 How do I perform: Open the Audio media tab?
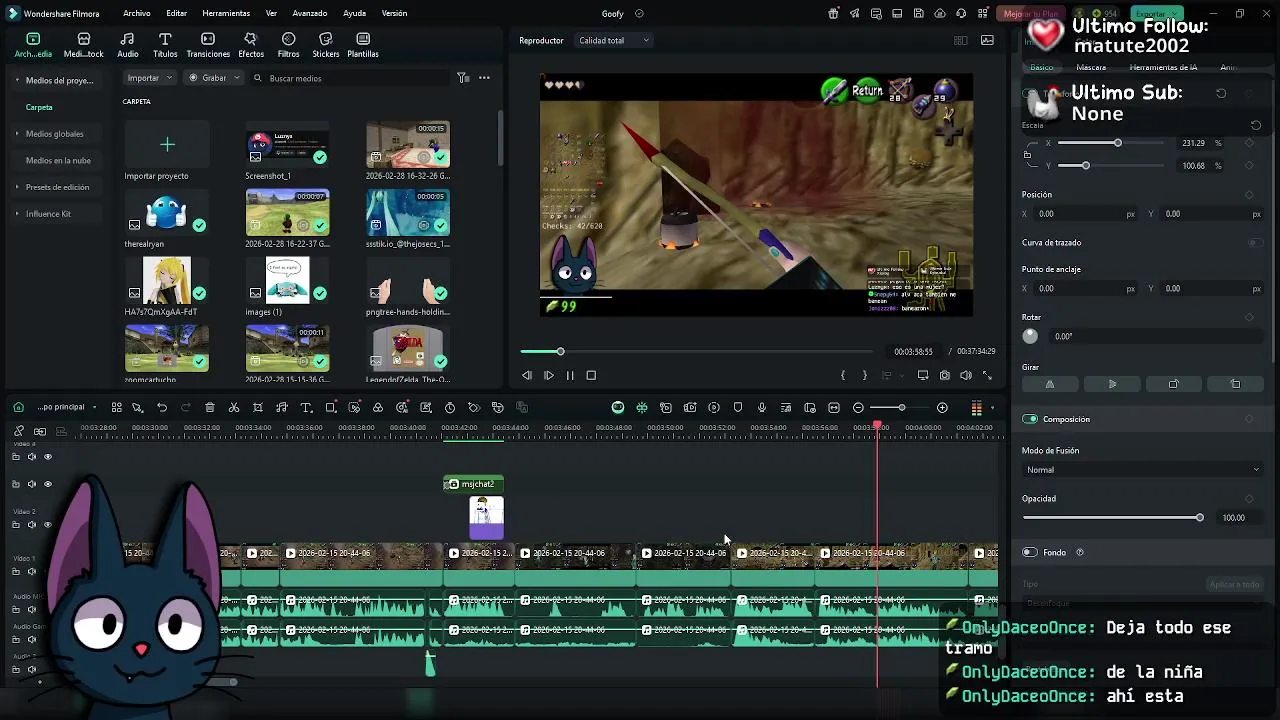click(x=128, y=45)
